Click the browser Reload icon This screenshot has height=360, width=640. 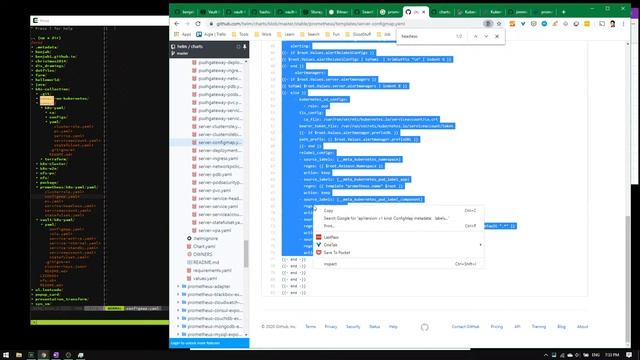[198, 24]
